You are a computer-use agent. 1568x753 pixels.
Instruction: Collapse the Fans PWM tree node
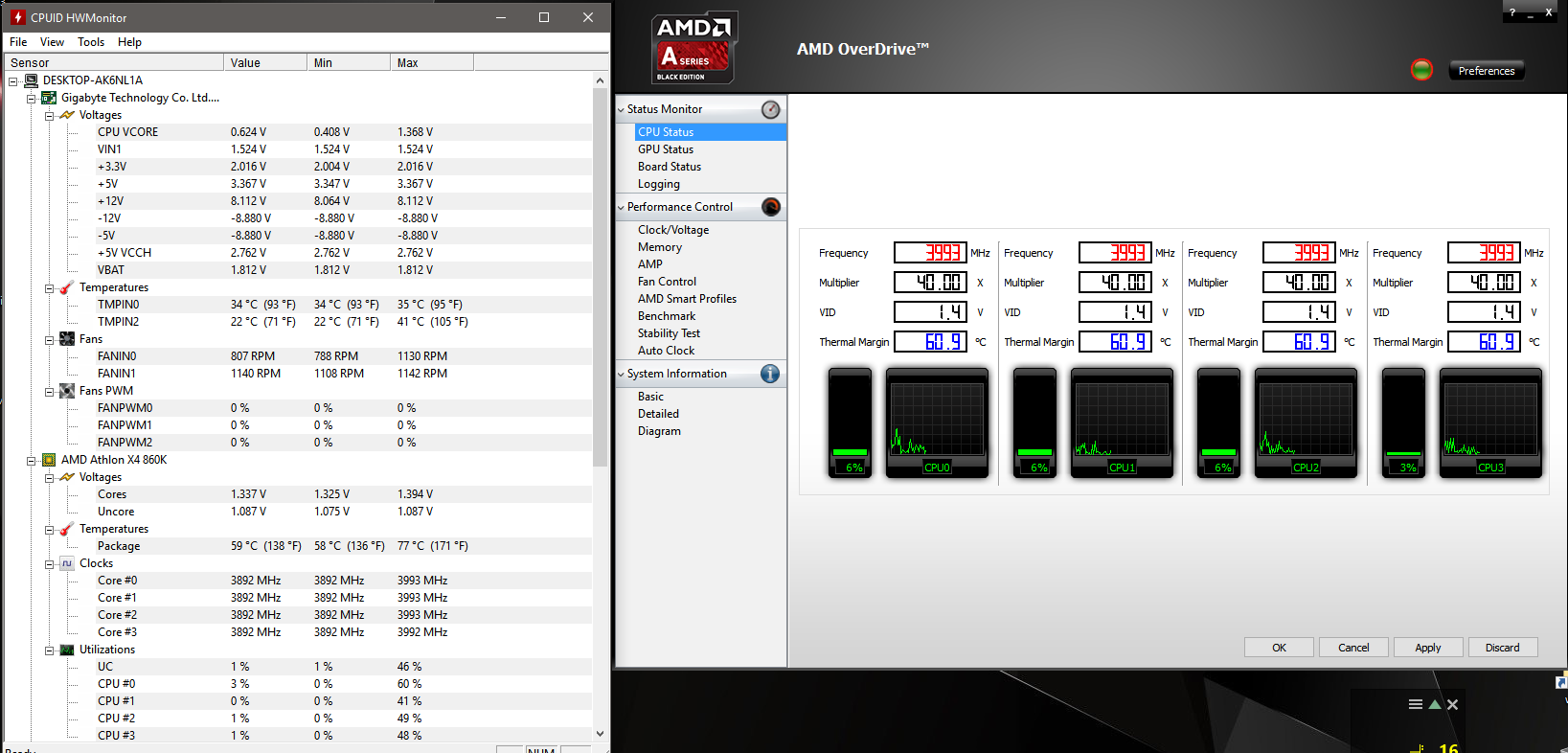(49, 391)
